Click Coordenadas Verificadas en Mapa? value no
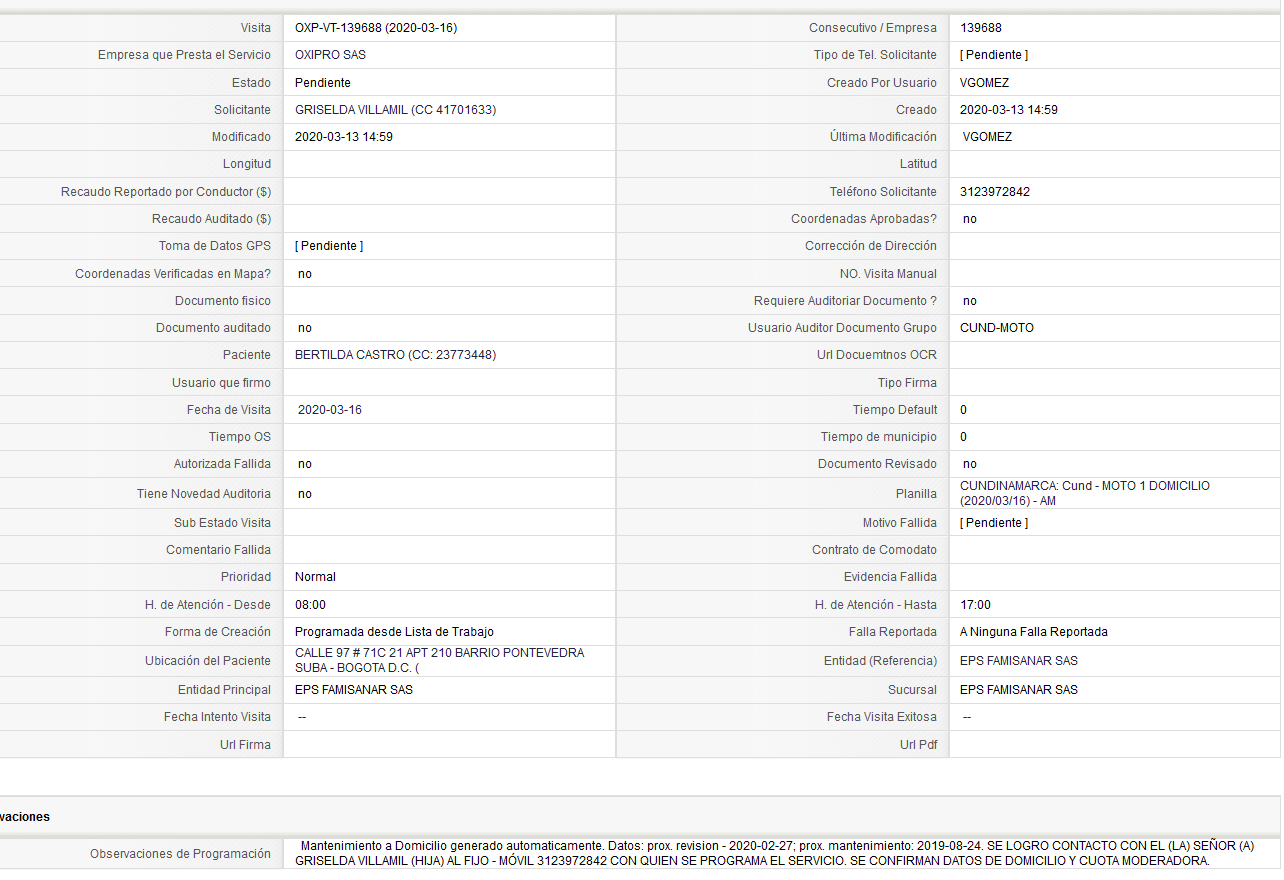1284x880 pixels. click(x=305, y=274)
